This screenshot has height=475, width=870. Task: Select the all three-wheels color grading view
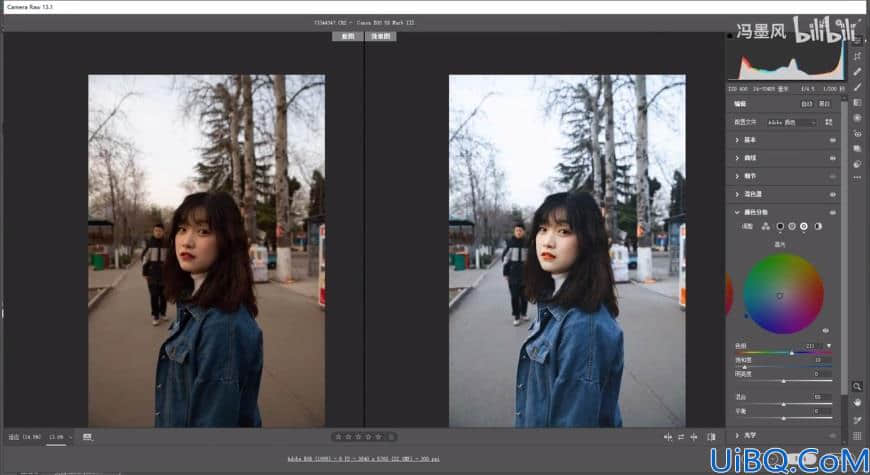(x=766, y=226)
